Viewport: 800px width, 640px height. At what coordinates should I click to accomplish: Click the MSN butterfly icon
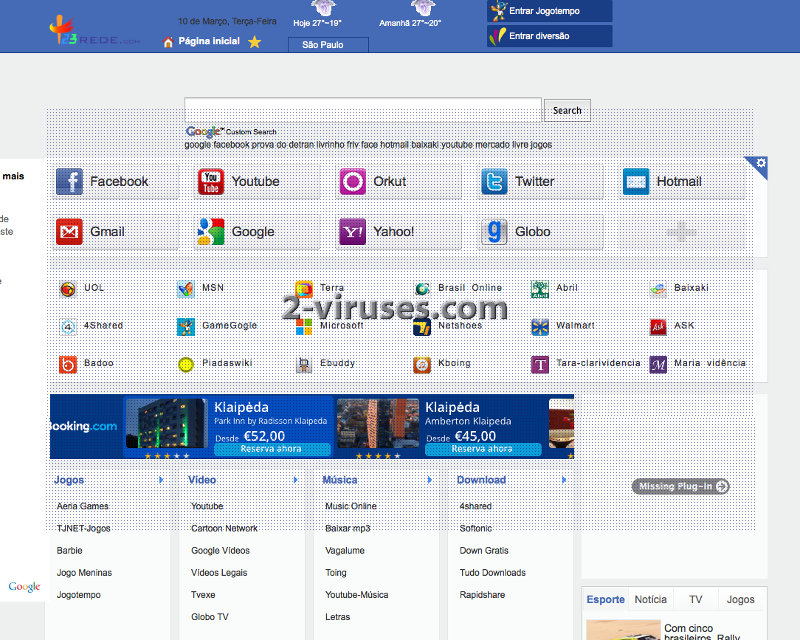pos(186,289)
